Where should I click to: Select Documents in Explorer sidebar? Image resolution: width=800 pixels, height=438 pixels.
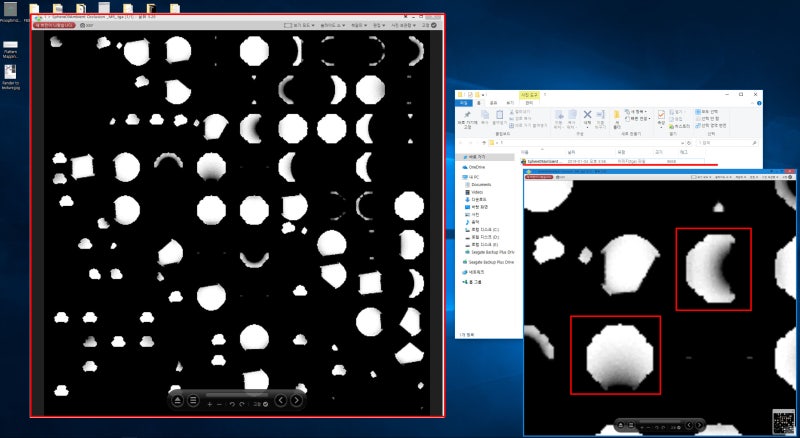(x=478, y=184)
